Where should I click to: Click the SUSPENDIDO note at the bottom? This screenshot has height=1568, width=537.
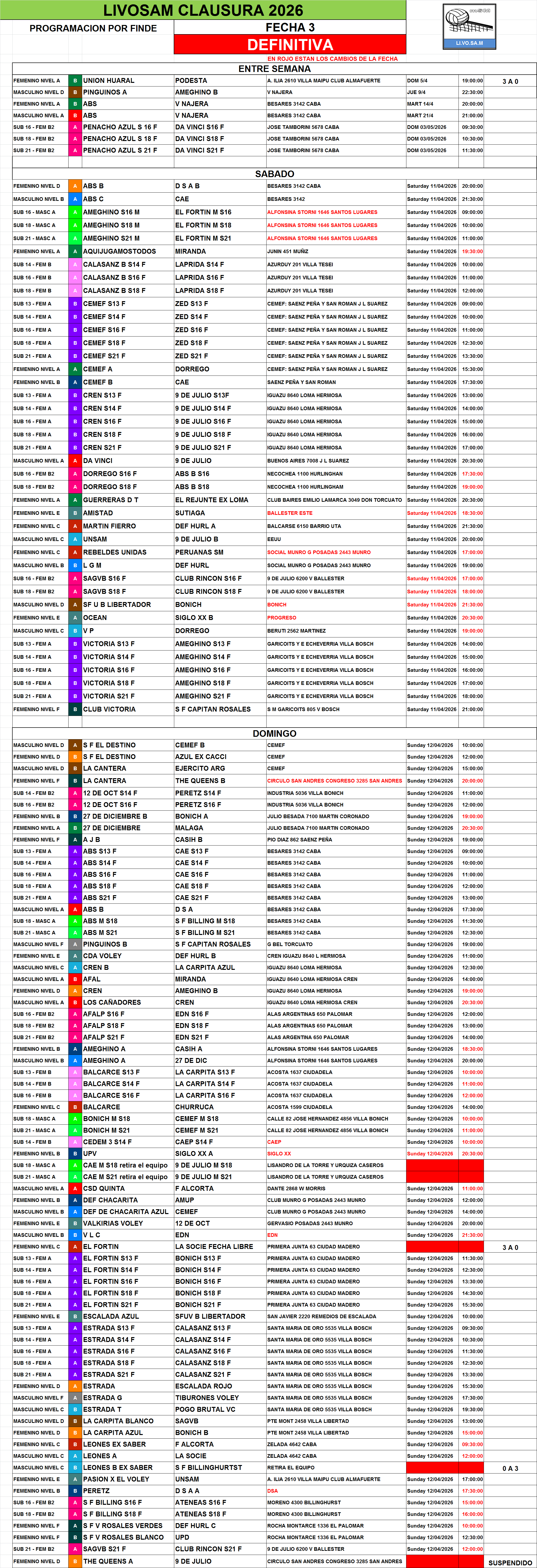[510, 1562]
